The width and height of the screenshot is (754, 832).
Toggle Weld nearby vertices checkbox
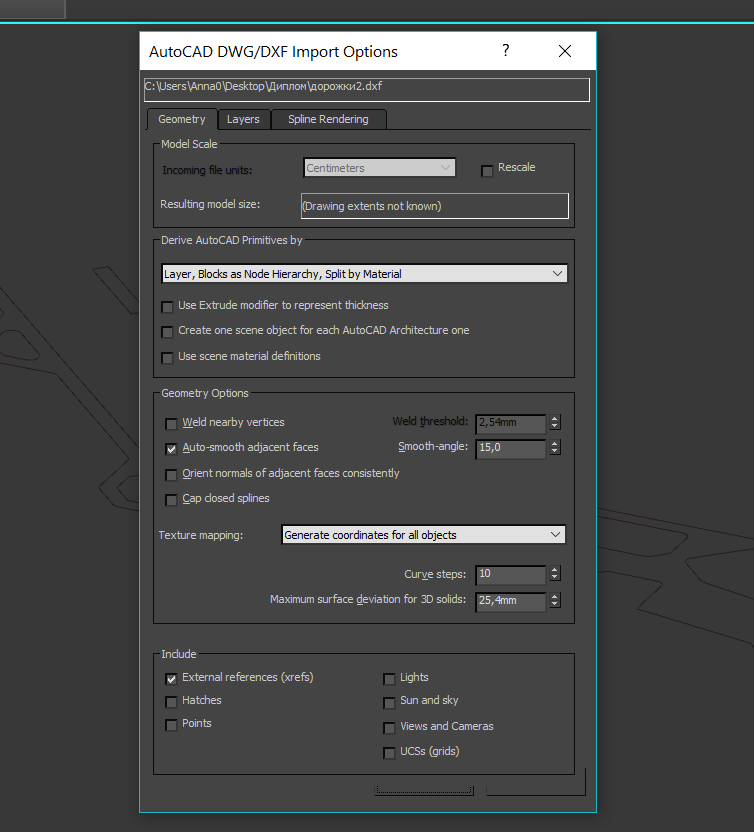click(171, 423)
